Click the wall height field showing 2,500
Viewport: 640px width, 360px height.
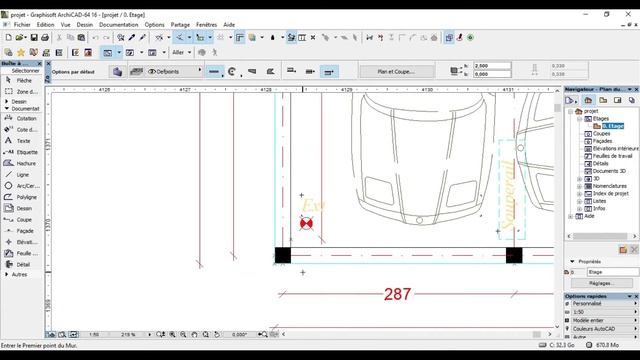click(492, 66)
